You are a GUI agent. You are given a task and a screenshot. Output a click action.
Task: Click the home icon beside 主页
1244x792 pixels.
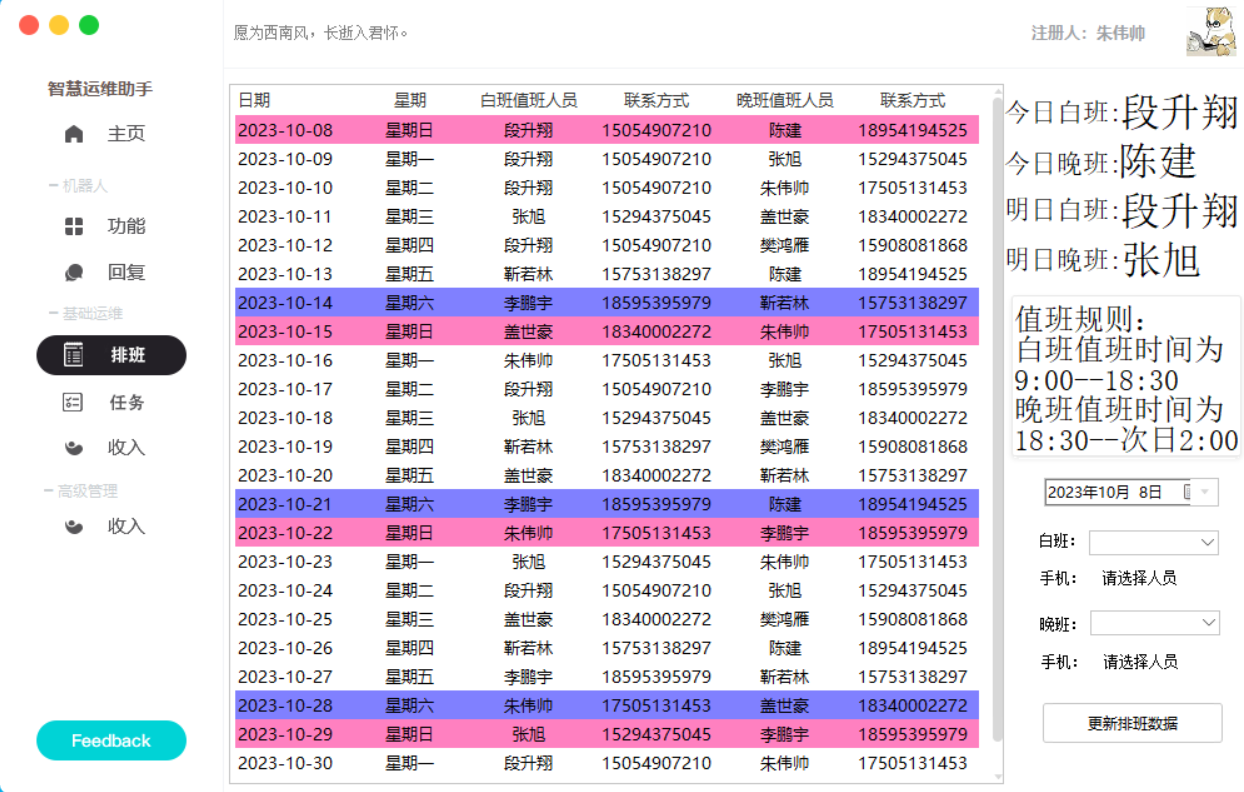click(x=74, y=134)
